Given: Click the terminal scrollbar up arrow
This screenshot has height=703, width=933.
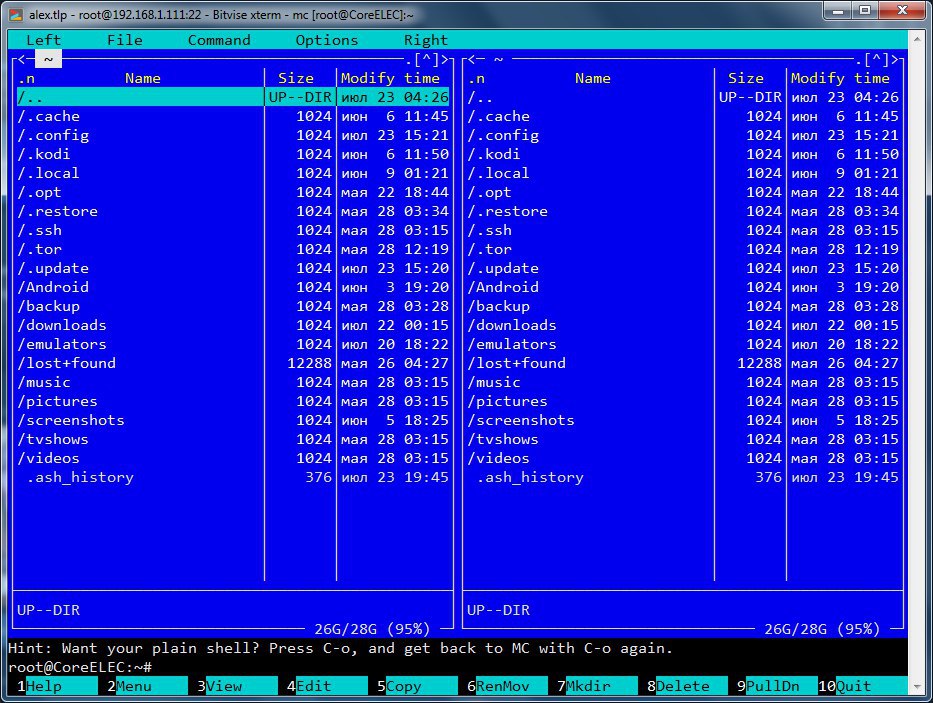Looking at the screenshot, I should click(x=917, y=39).
